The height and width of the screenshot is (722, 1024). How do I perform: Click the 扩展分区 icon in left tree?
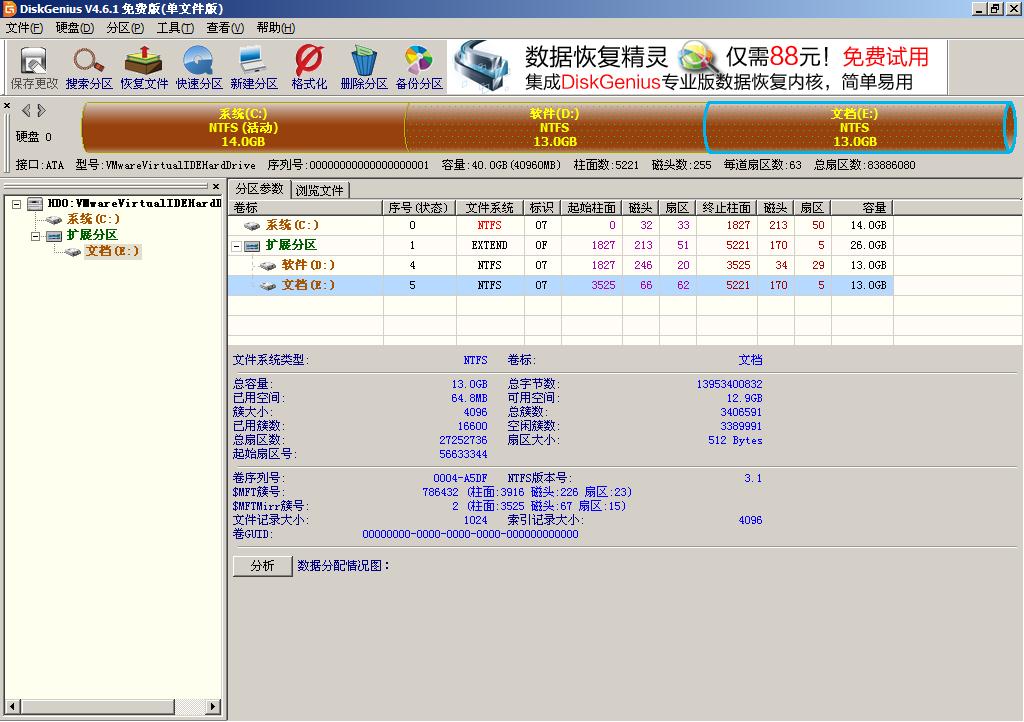click(55, 235)
